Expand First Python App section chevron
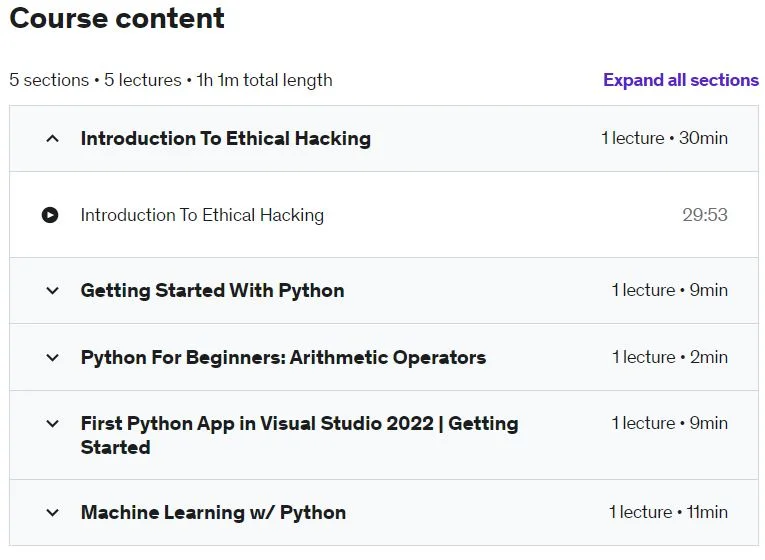765x560 pixels. [52, 423]
